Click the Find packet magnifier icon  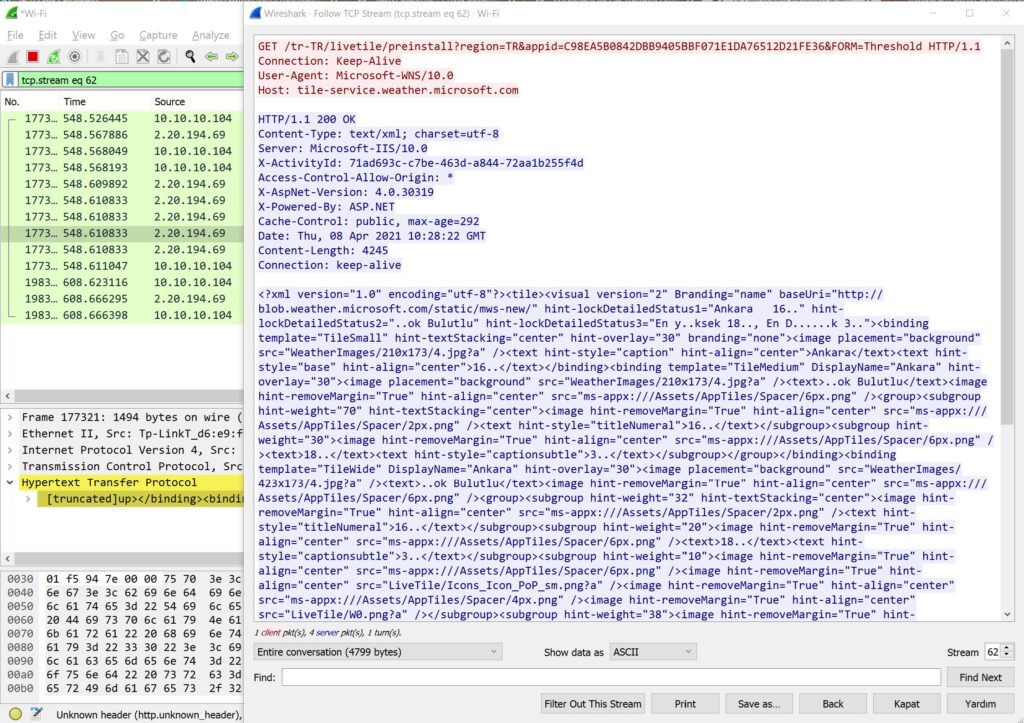pos(190,57)
